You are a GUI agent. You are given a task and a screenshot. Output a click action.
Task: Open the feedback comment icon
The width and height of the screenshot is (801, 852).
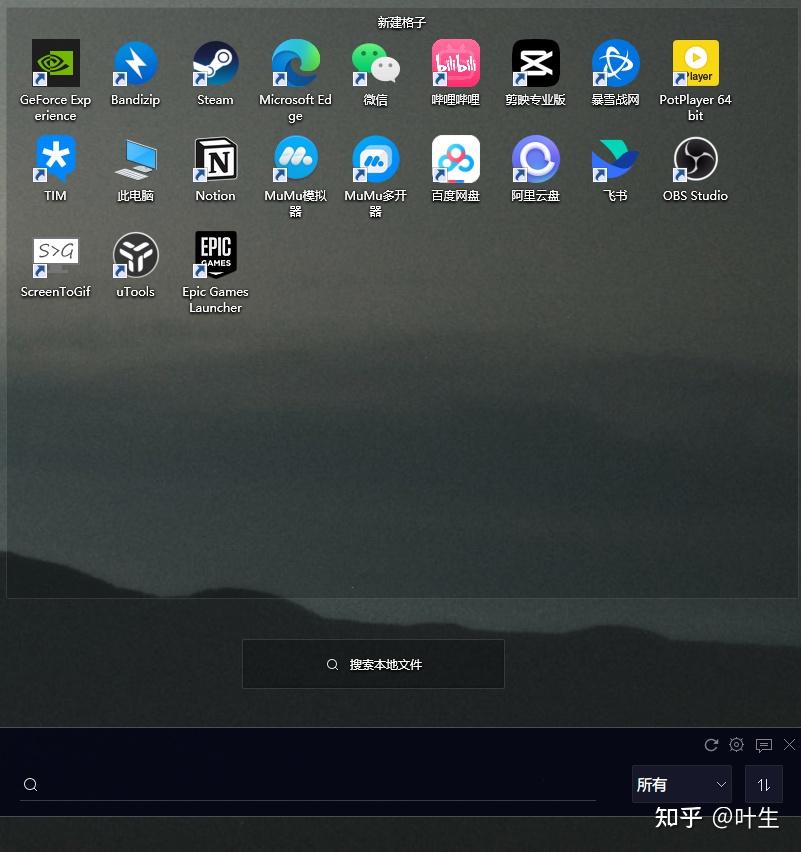[764, 745]
